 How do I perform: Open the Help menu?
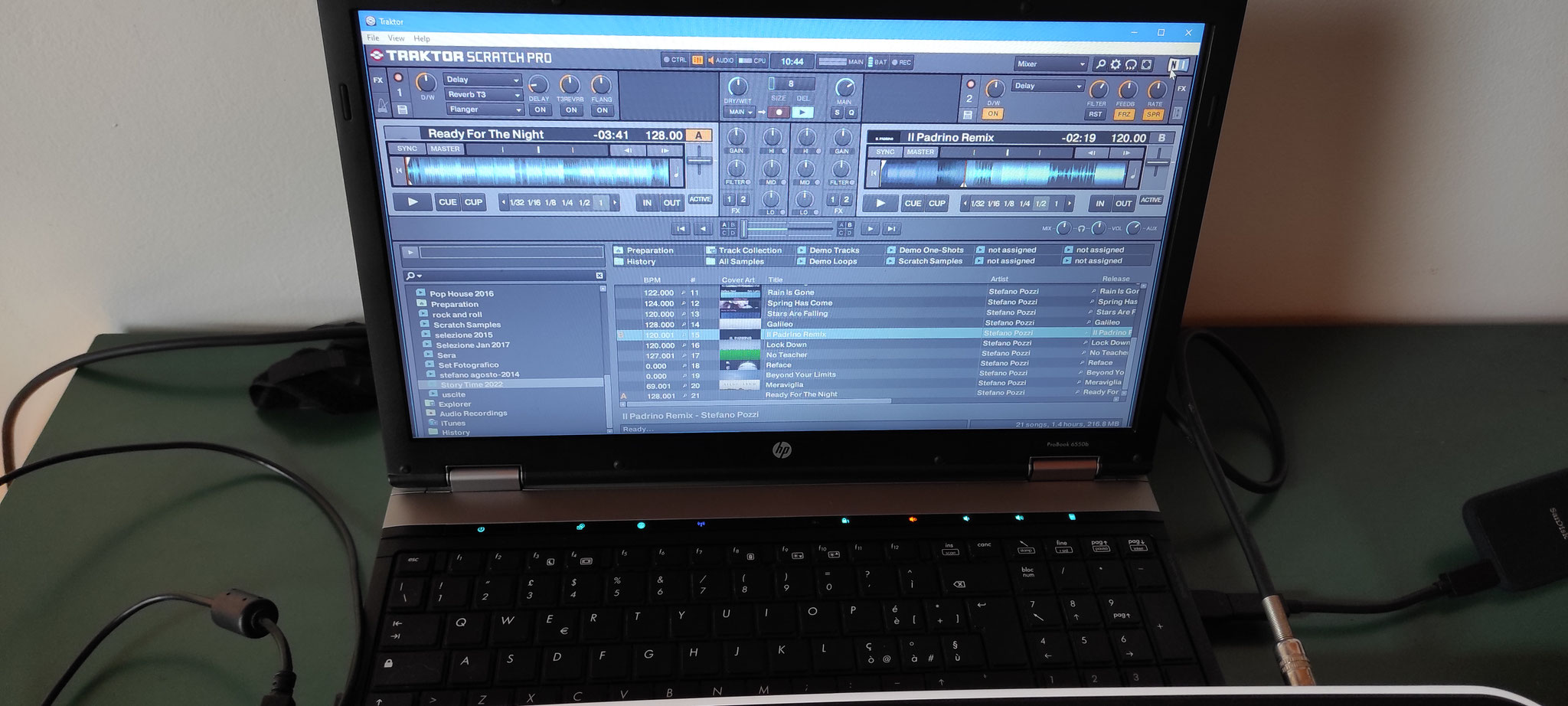(x=422, y=38)
